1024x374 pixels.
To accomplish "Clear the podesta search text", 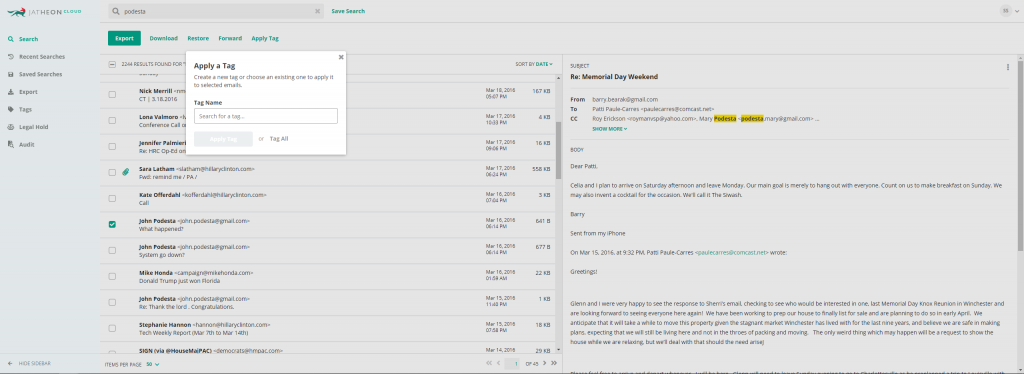I will click(317, 11).
